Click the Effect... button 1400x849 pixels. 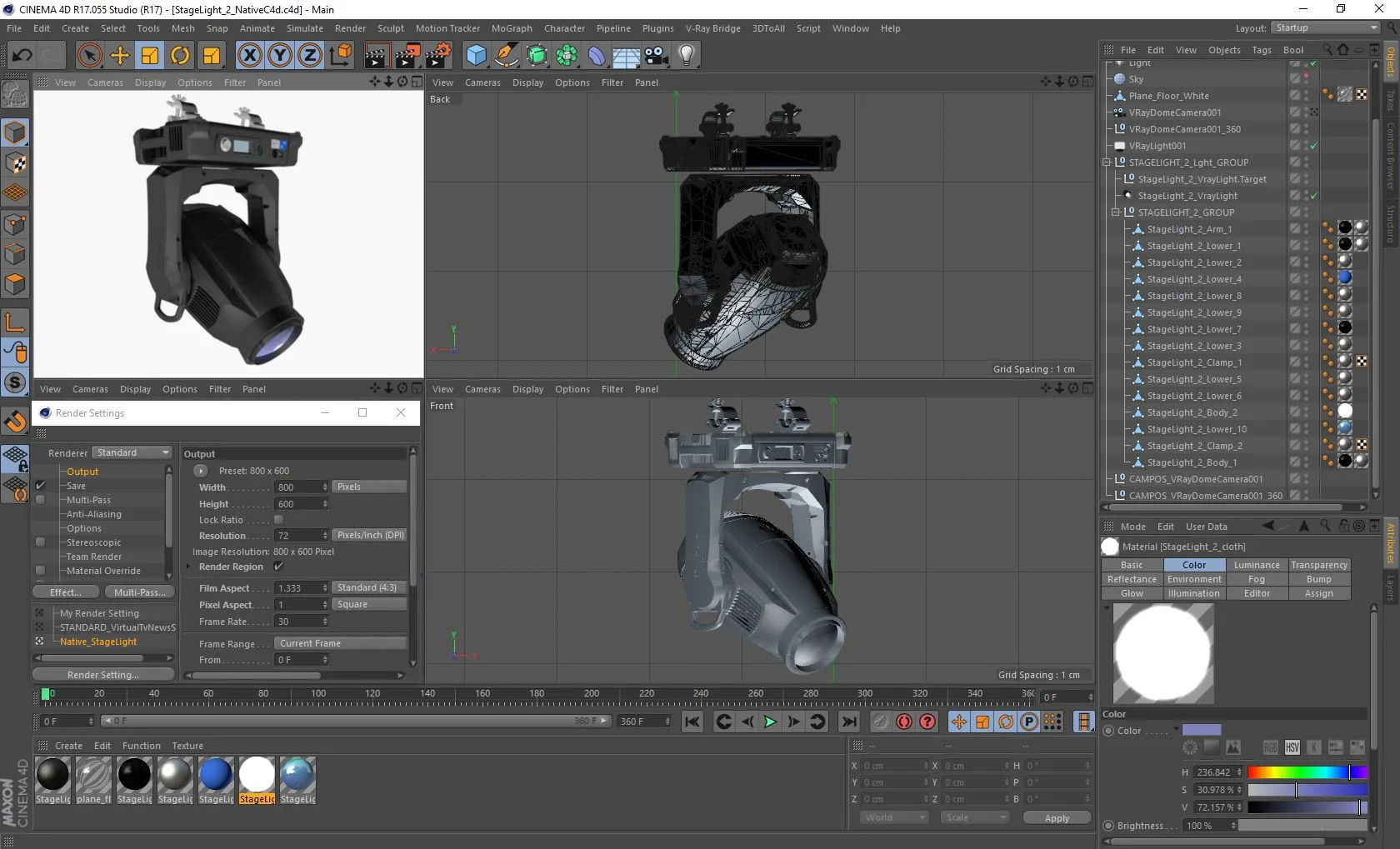[66, 592]
